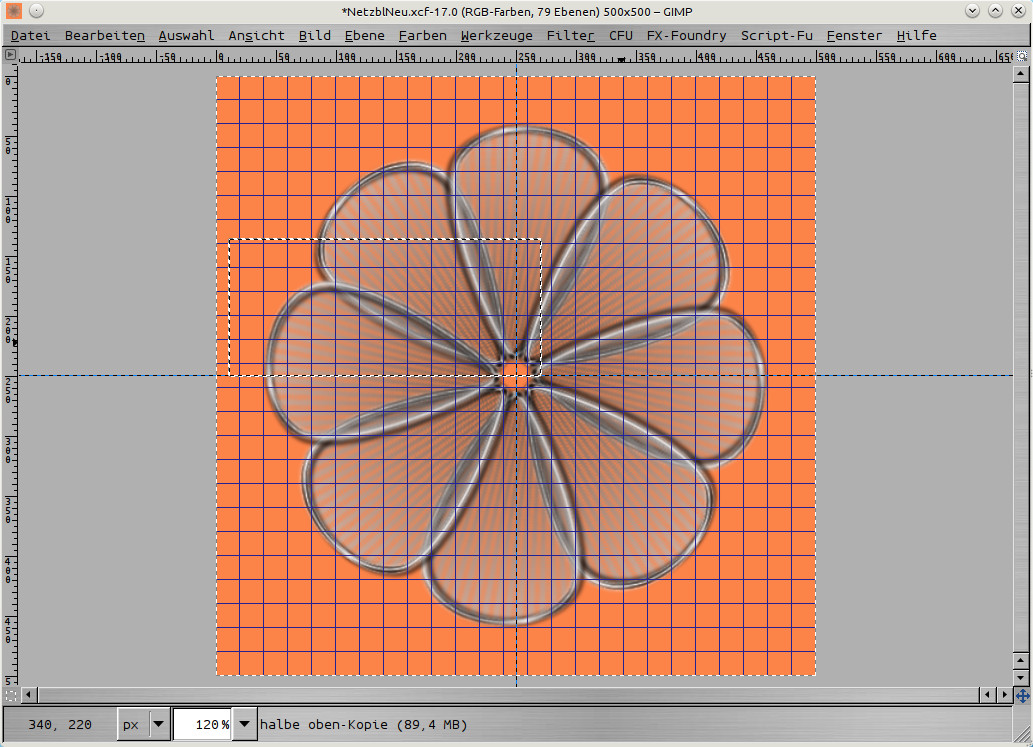Open the Ebene menu

(364, 35)
